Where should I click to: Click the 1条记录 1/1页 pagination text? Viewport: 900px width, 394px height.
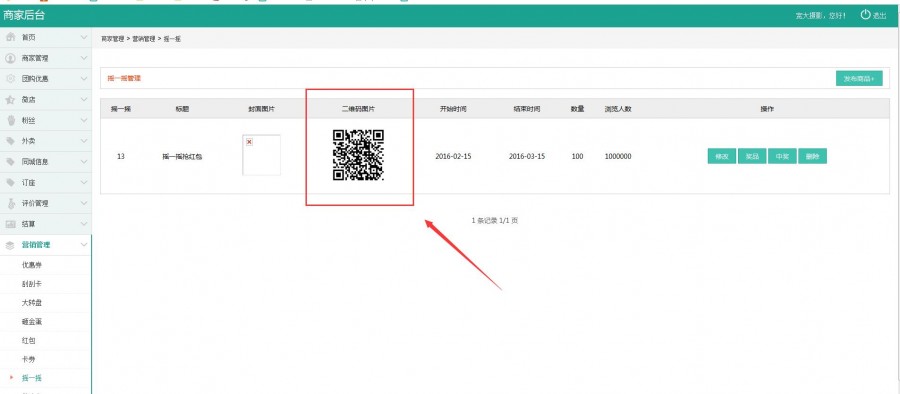(495, 220)
